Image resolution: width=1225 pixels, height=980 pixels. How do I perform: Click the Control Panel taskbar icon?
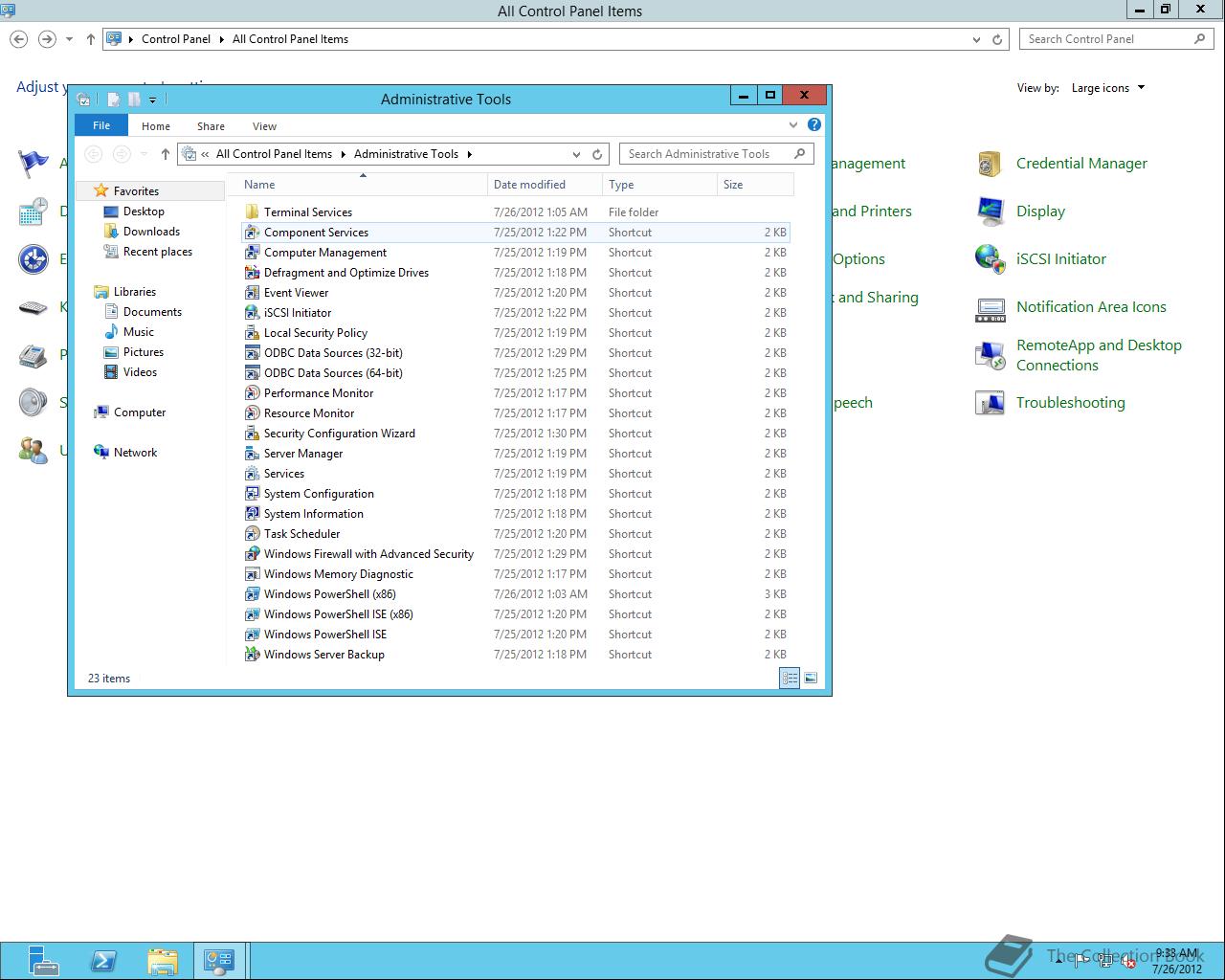point(219,961)
